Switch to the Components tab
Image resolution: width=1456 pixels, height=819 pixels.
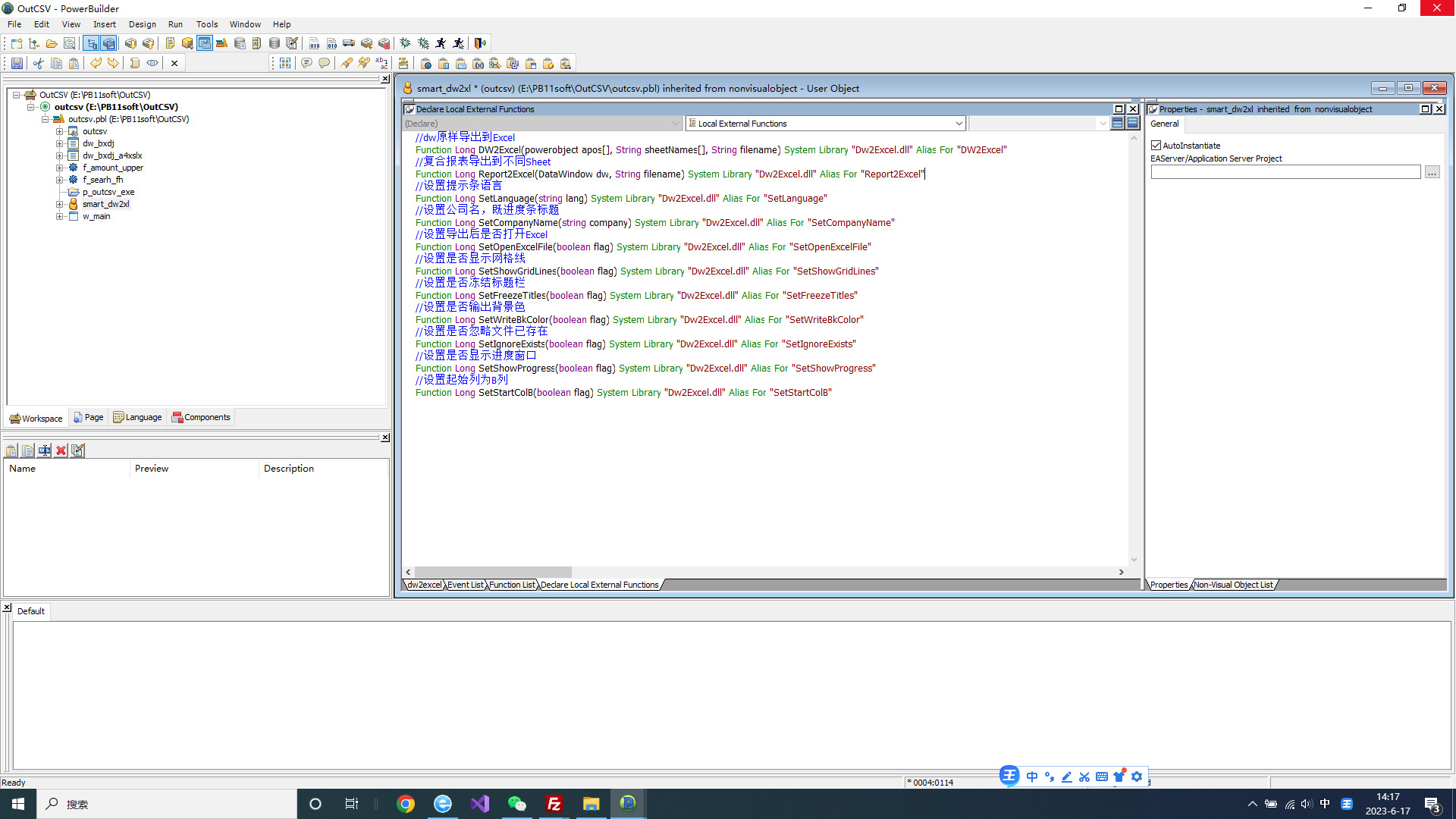201,417
